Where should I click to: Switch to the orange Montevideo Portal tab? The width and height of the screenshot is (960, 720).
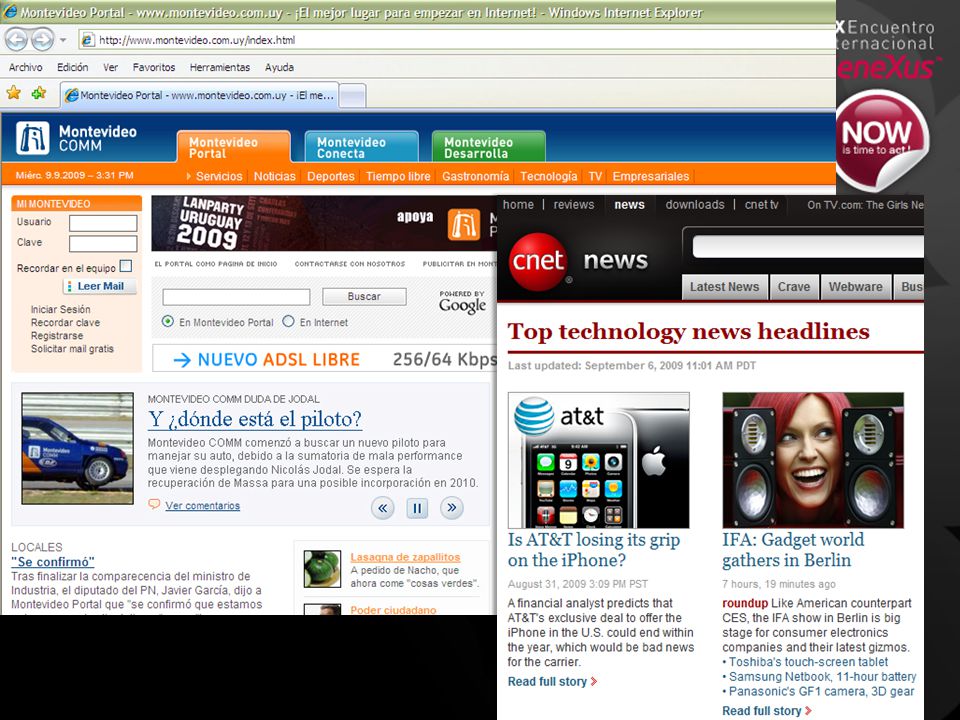click(x=233, y=147)
